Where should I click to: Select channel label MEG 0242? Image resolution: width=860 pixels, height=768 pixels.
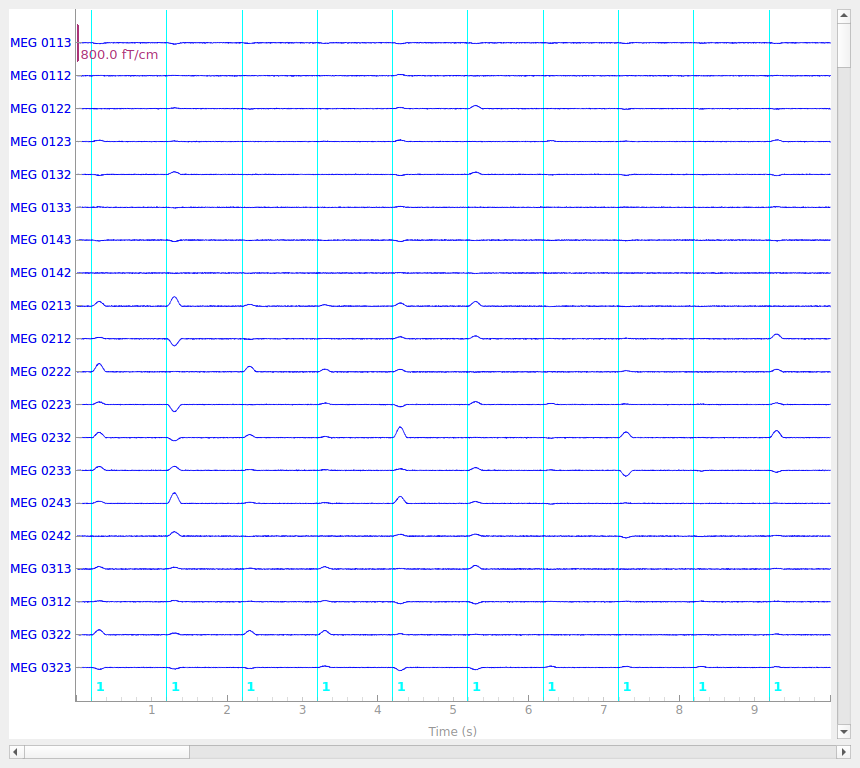coord(41,535)
